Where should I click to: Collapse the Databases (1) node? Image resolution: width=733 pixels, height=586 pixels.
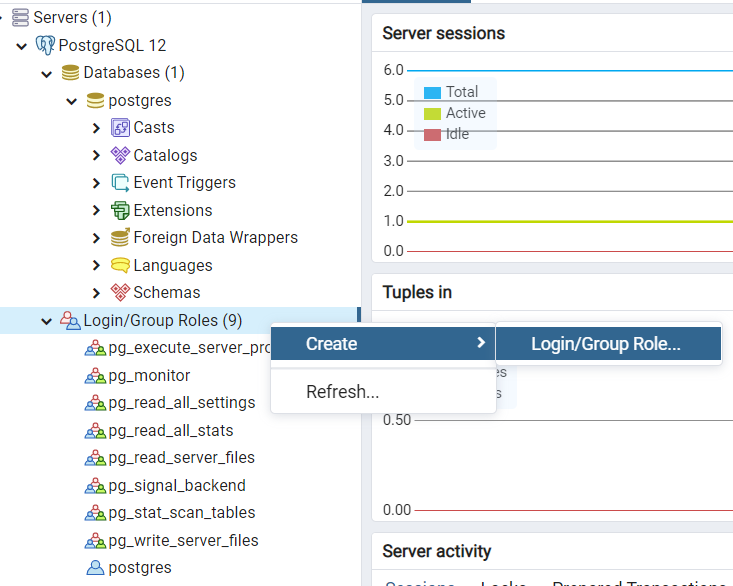click(x=46, y=73)
